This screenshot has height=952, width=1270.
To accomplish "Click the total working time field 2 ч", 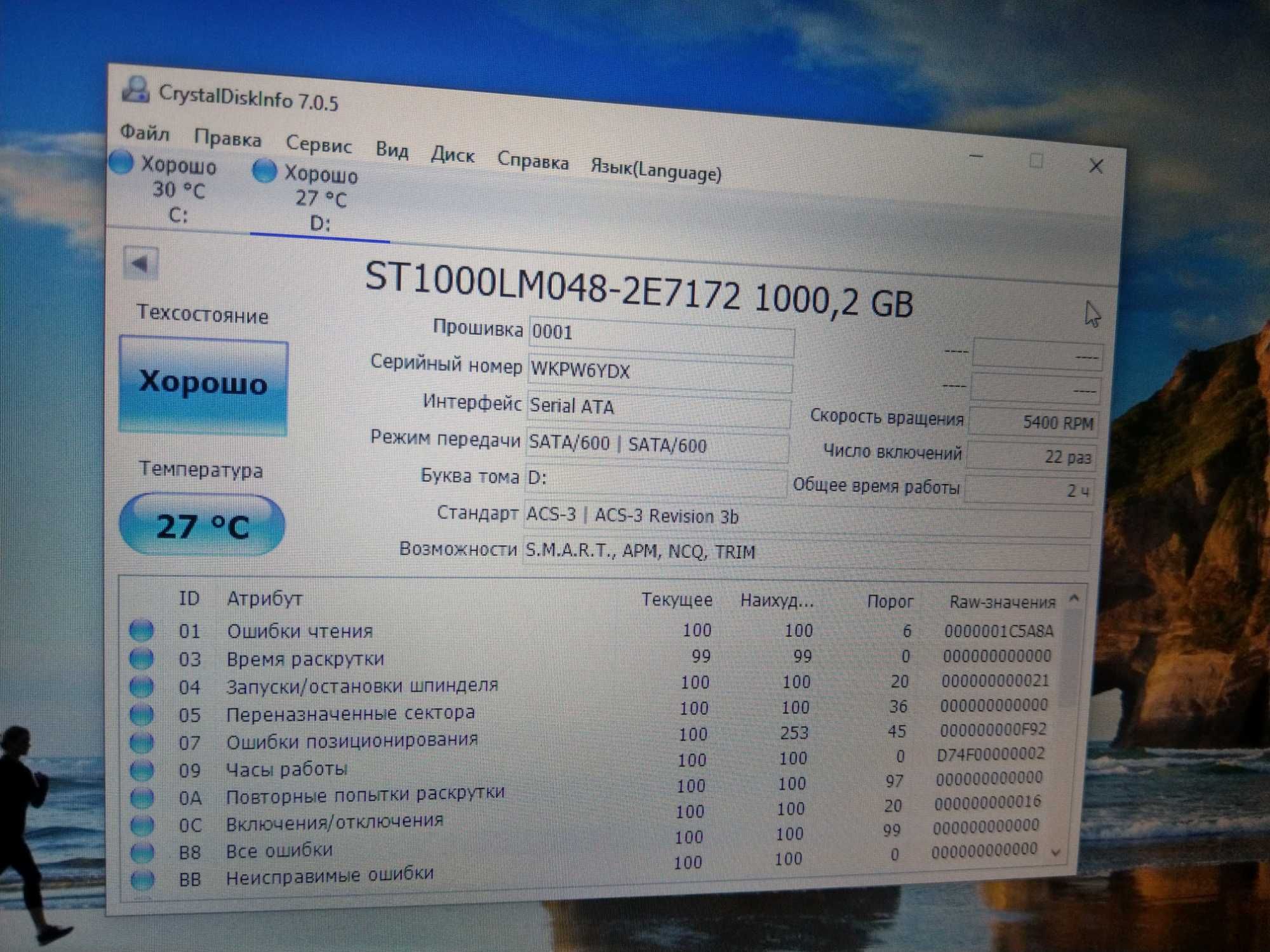I will pos(1029,490).
